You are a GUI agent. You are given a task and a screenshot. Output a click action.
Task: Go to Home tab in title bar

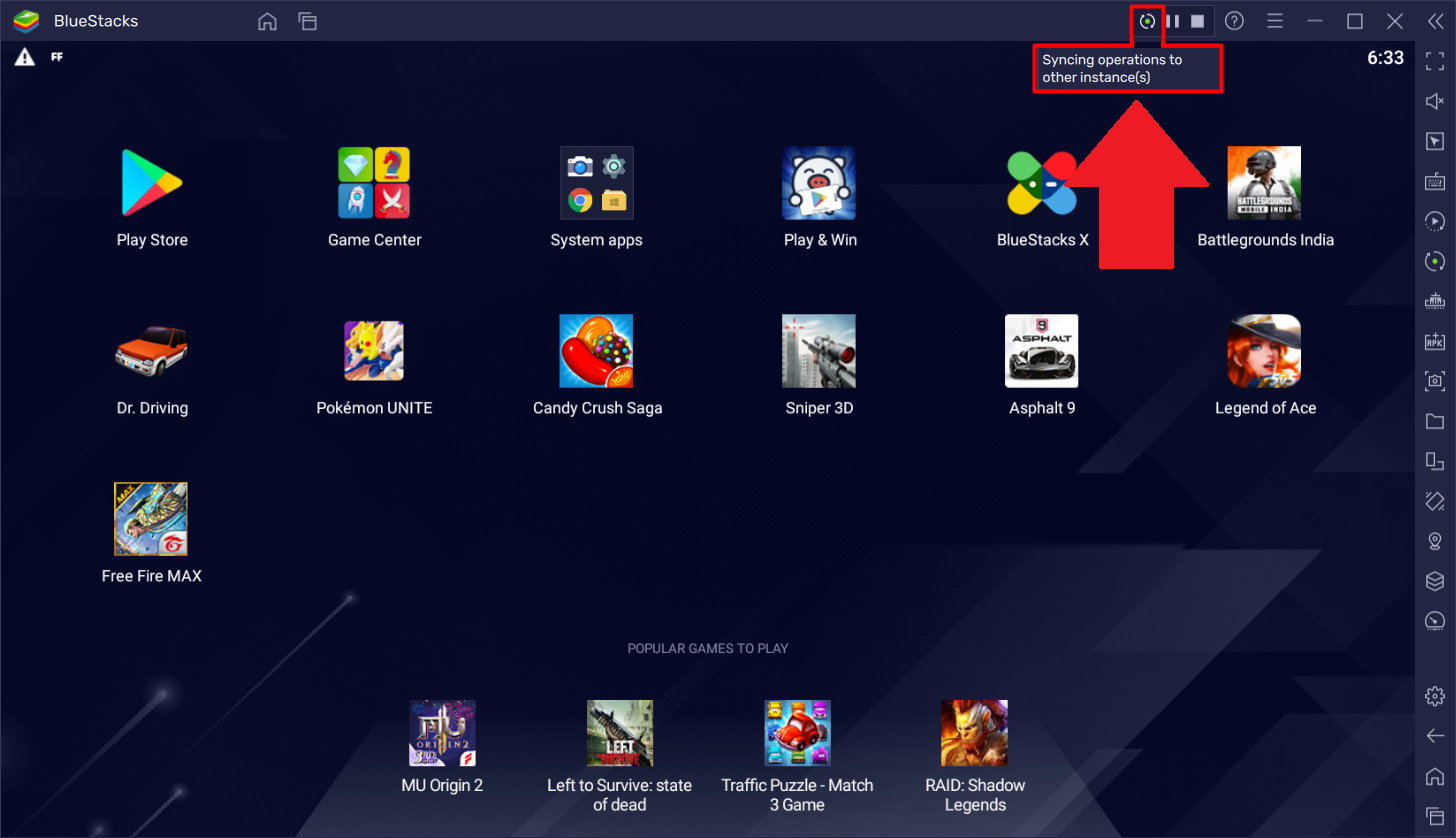point(267,21)
